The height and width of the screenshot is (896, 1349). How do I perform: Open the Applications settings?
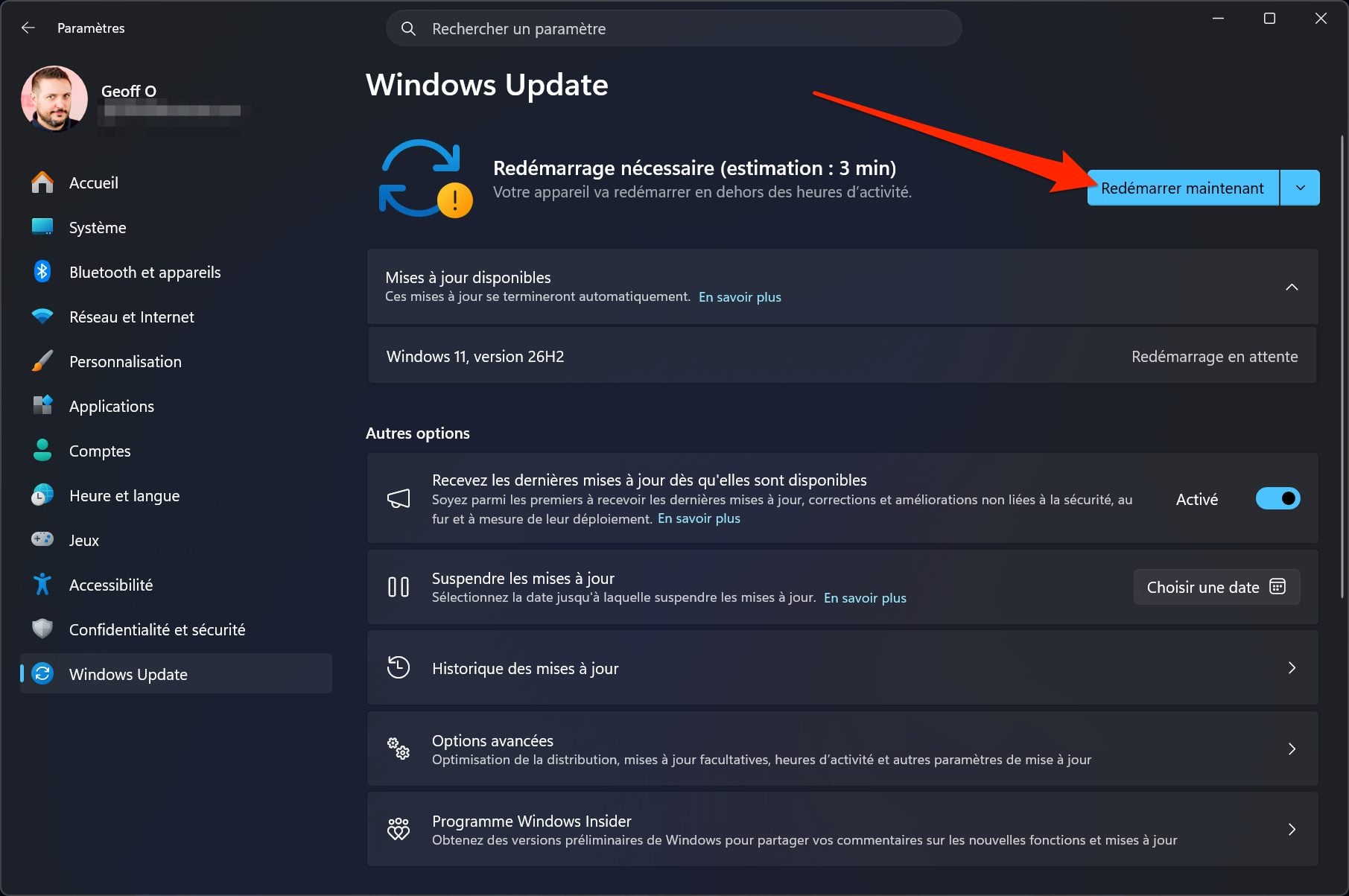pyautogui.click(x=176, y=406)
